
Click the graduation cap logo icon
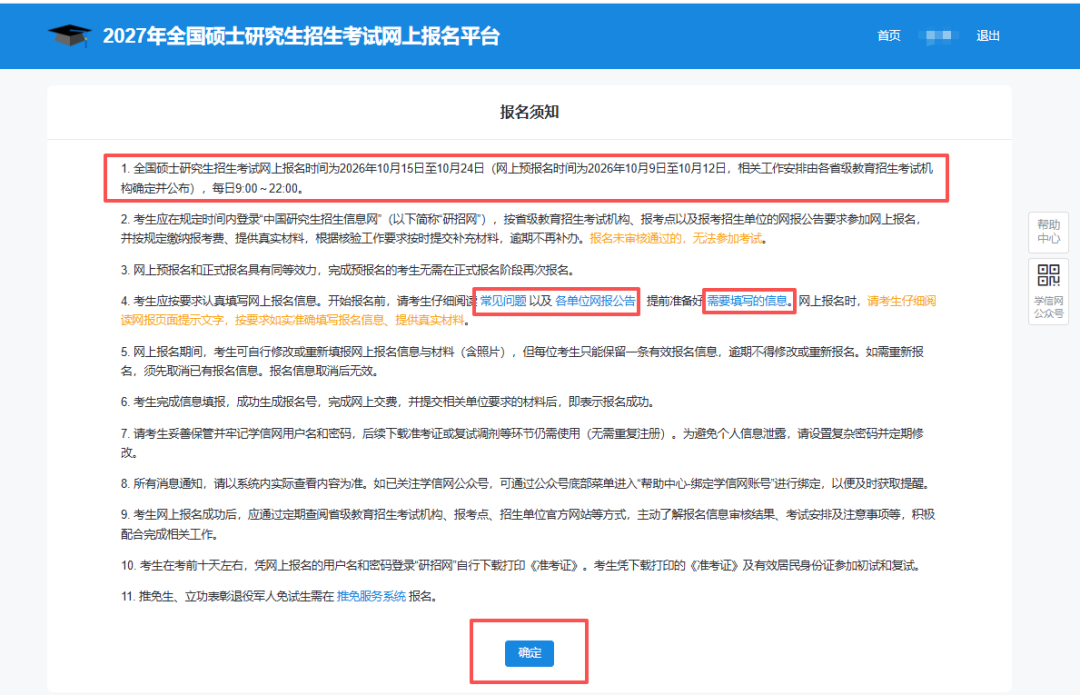(x=69, y=35)
